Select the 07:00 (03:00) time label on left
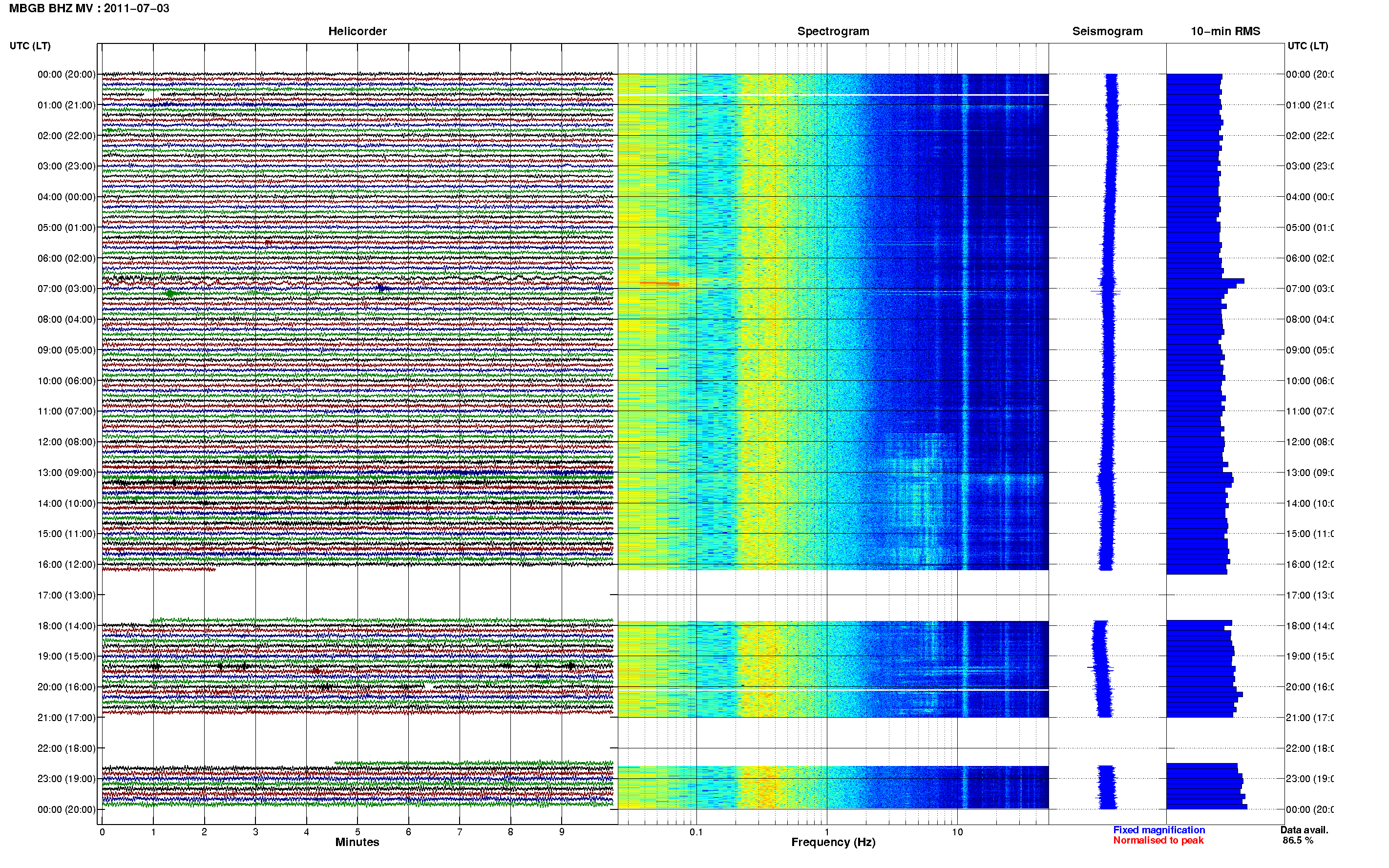This screenshot has height=868, width=1389. click(66, 288)
